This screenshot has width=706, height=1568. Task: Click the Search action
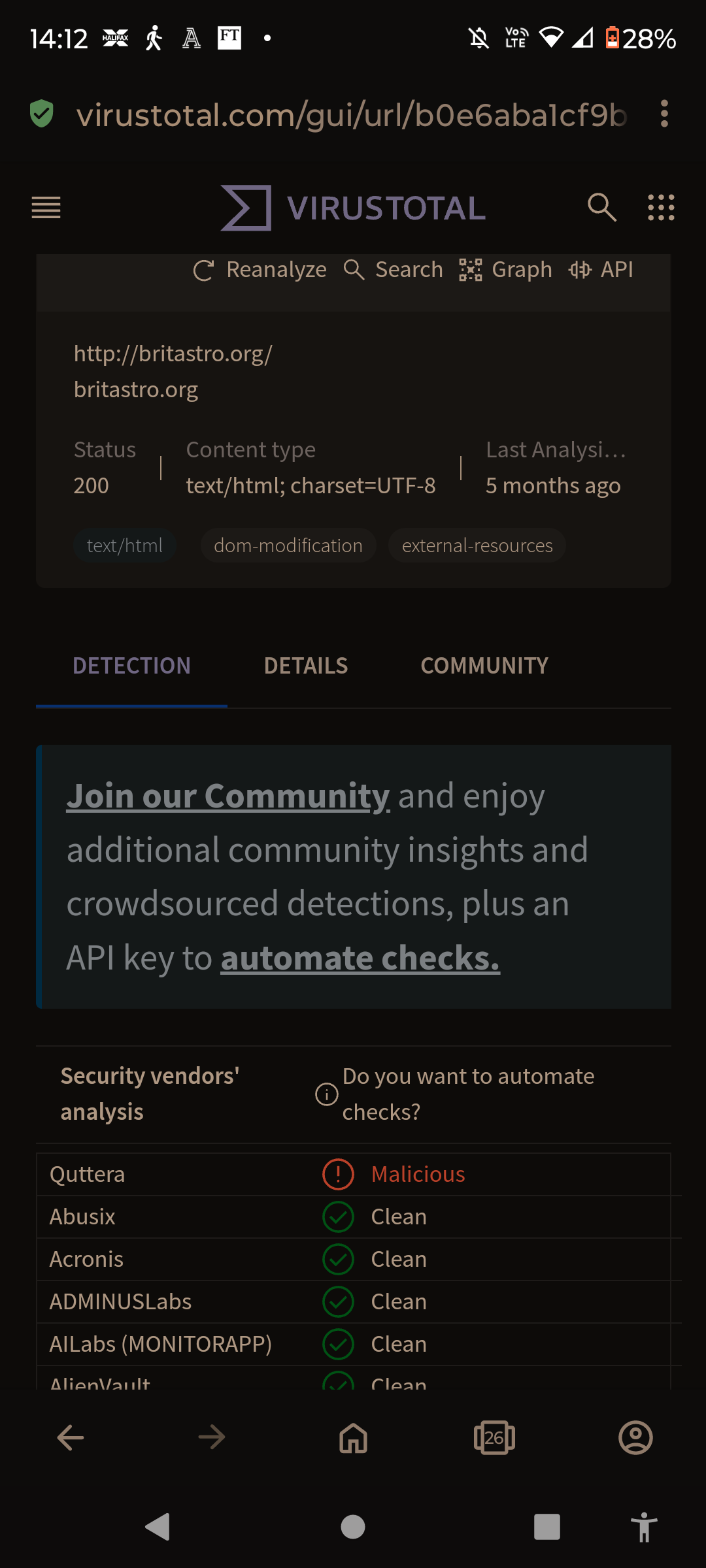click(x=393, y=269)
